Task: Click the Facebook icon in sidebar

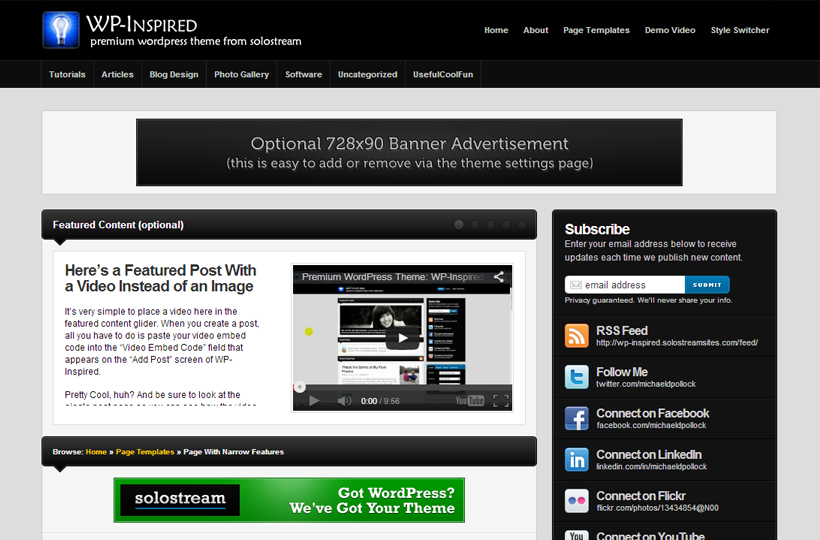Action: coord(576,418)
